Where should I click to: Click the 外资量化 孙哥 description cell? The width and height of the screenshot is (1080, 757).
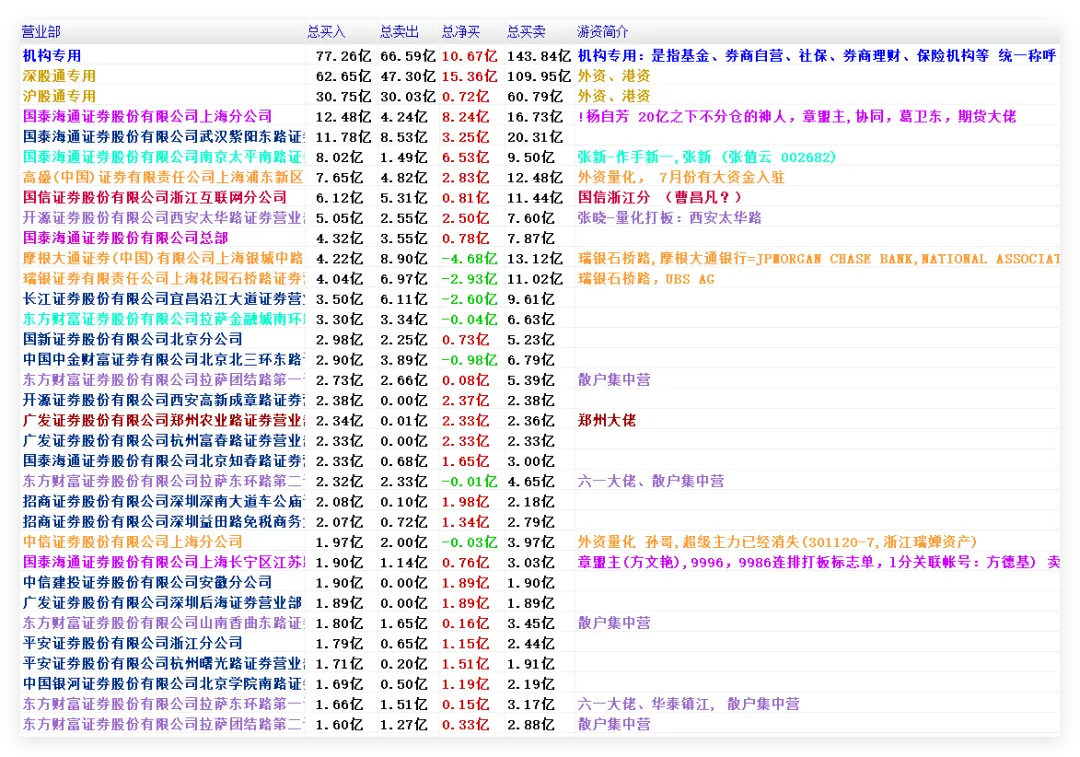tap(778, 542)
